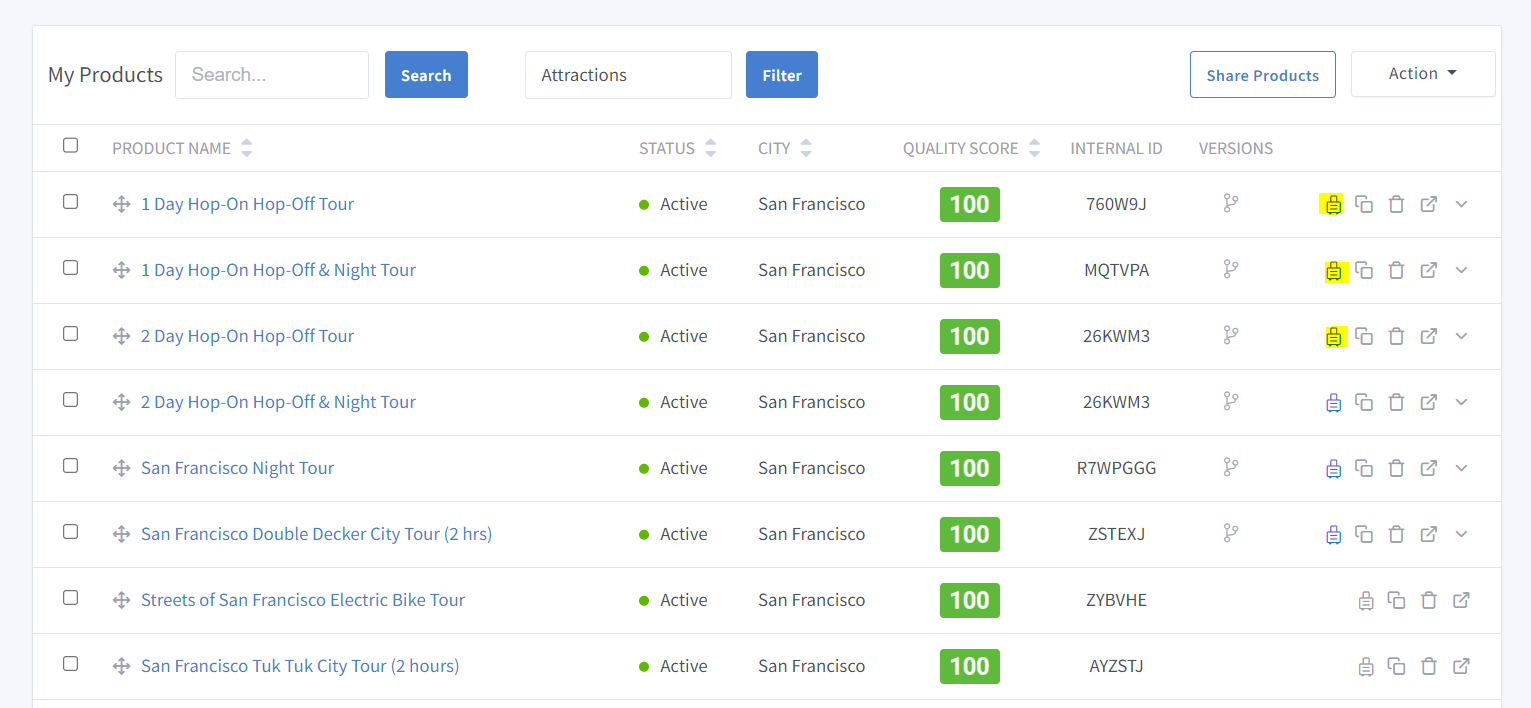Open the 2 Day Hop-On Hop-Off & Night Tour link
Screen dimensions: 1531x708
[x=278, y=402]
